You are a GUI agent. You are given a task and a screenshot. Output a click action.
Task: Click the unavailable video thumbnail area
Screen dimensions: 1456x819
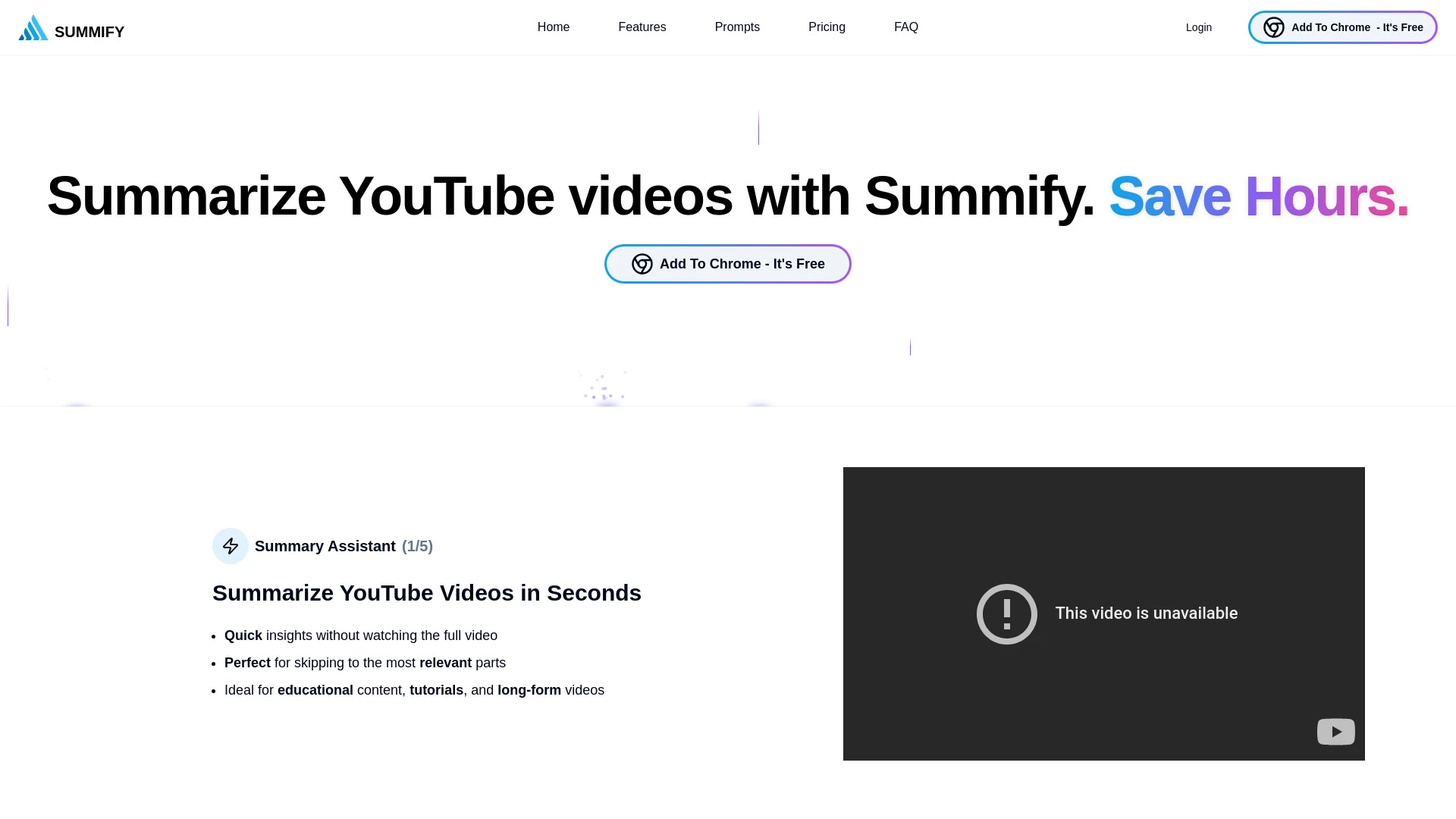1104,614
